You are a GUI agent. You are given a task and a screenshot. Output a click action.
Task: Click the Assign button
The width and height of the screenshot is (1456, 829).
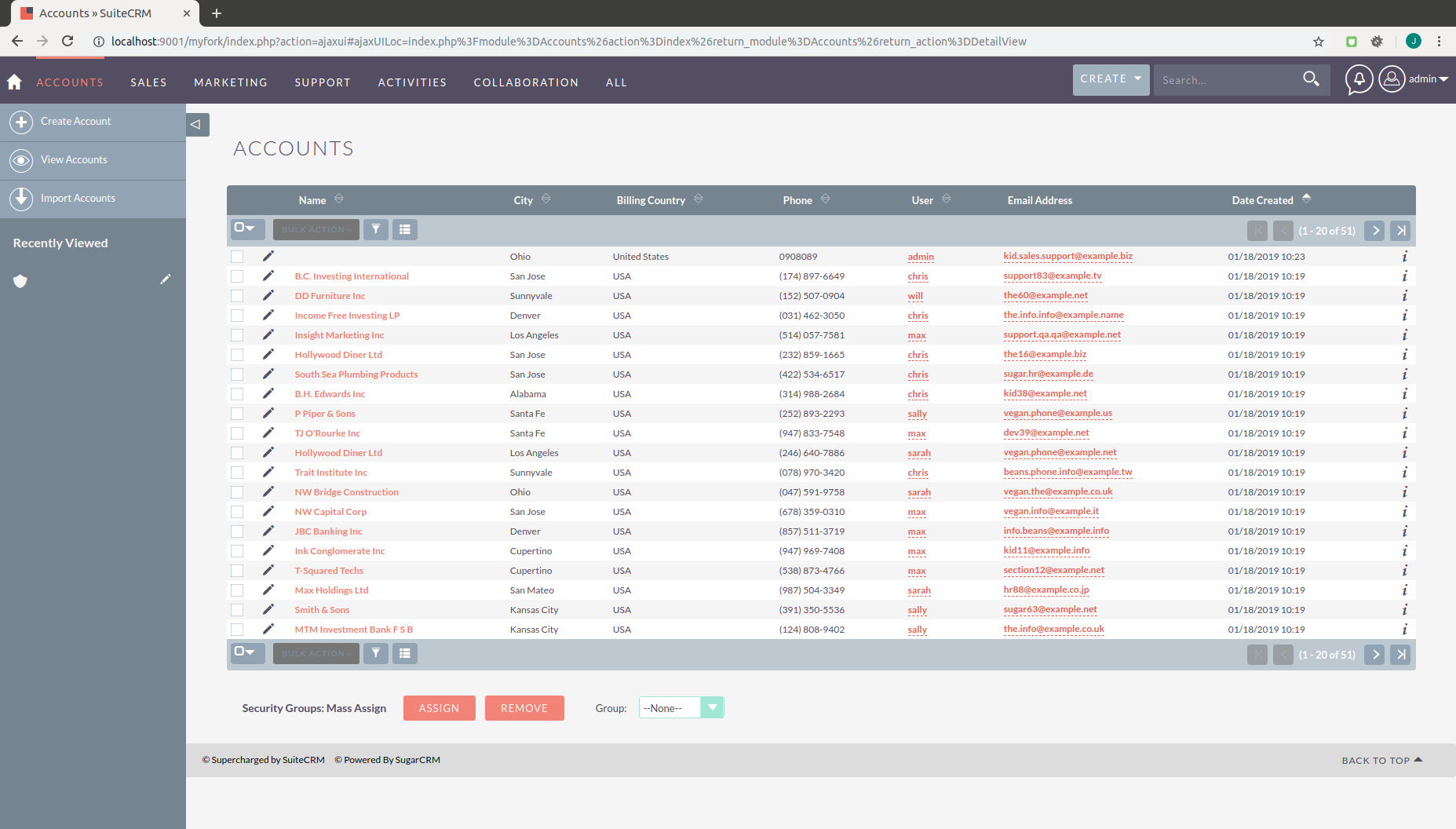[439, 708]
